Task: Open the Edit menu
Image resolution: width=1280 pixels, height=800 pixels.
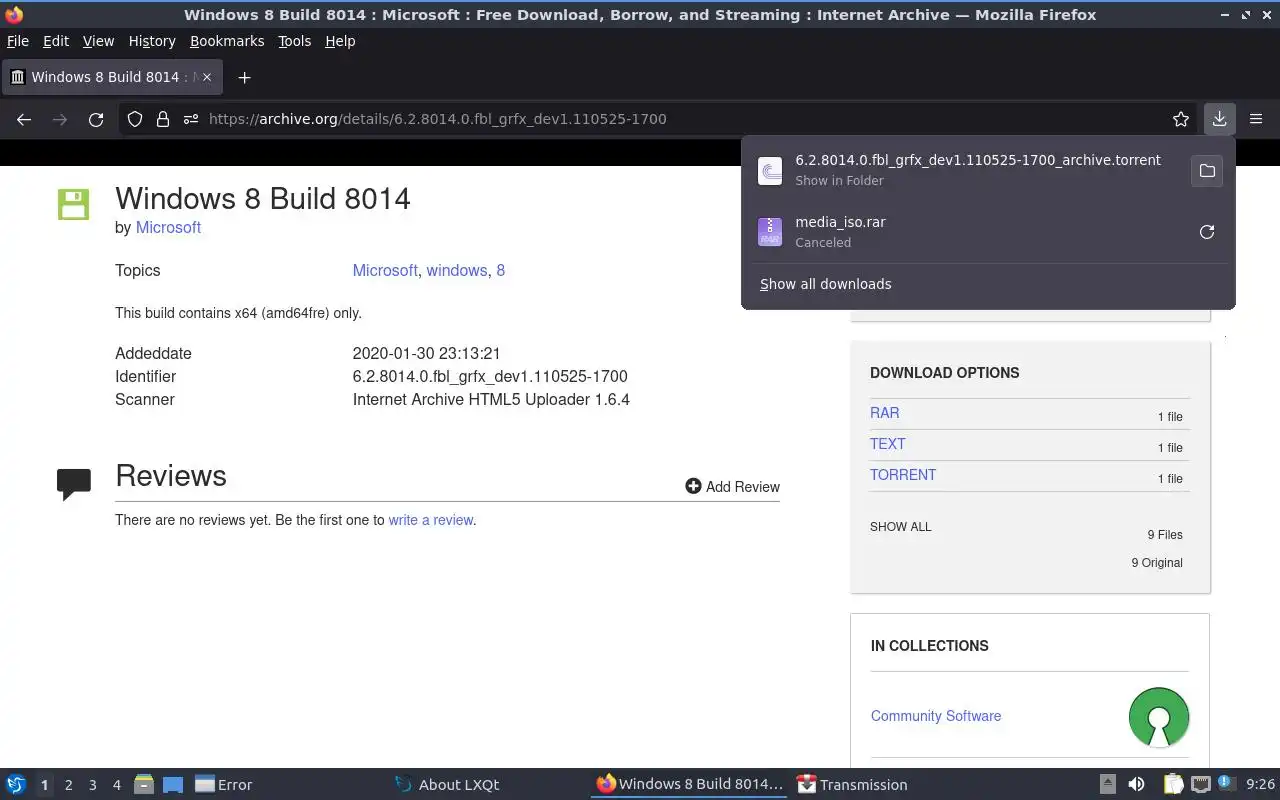Action: tap(56, 41)
